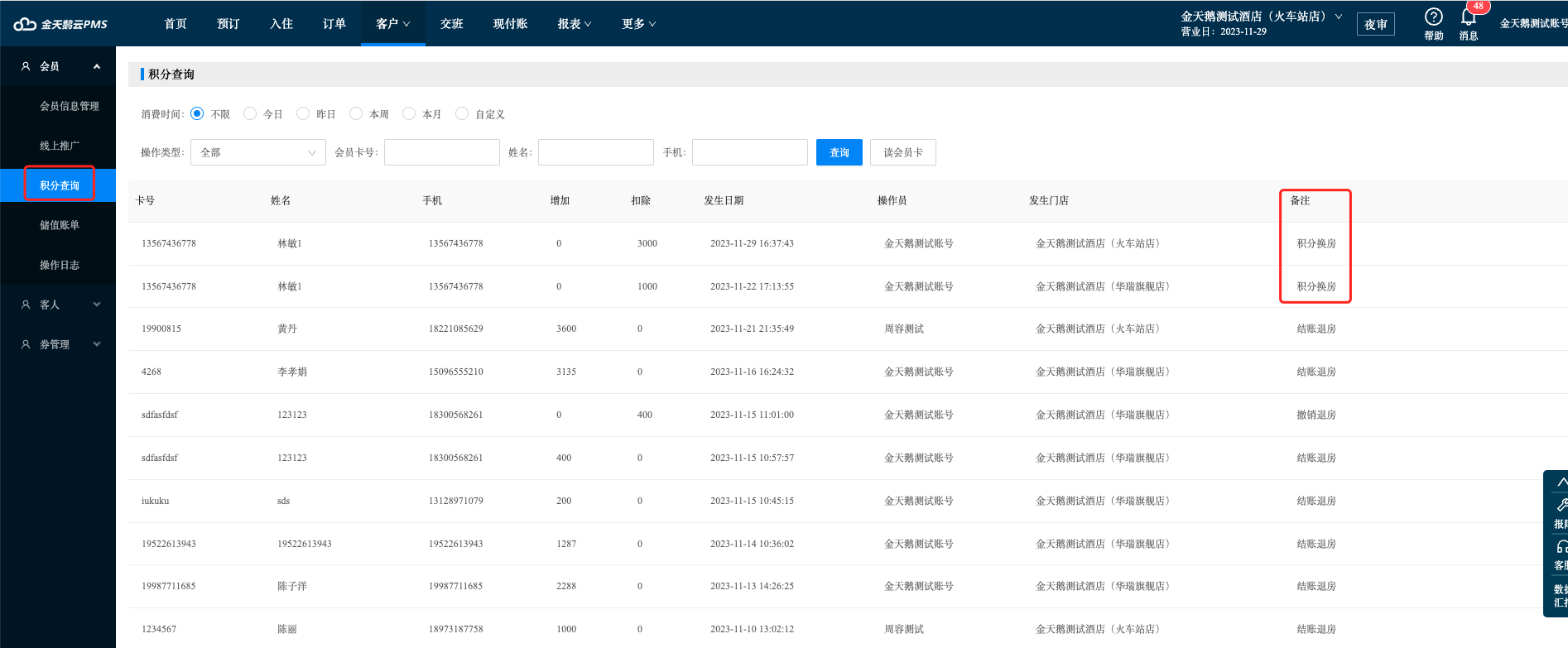This screenshot has width=1568, height=648.
Task: Open the 消息 bell notifications
Action: pyautogui.click(x=1469, y=18)
